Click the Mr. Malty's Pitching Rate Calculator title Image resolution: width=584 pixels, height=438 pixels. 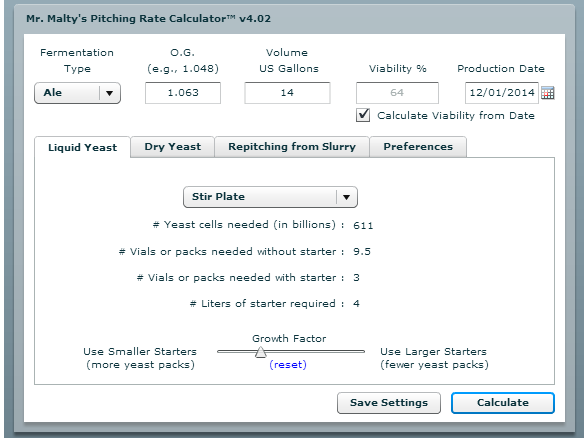[x=148, y=19]
